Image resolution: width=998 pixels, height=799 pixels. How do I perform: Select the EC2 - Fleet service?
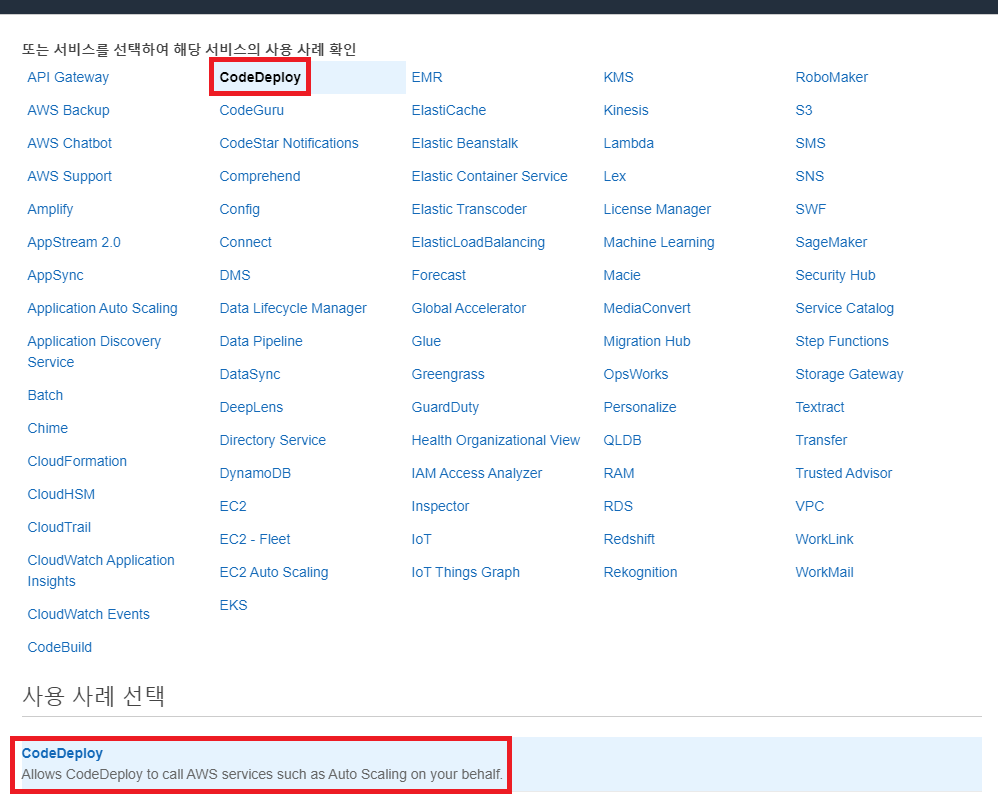(x=255, y=541)
